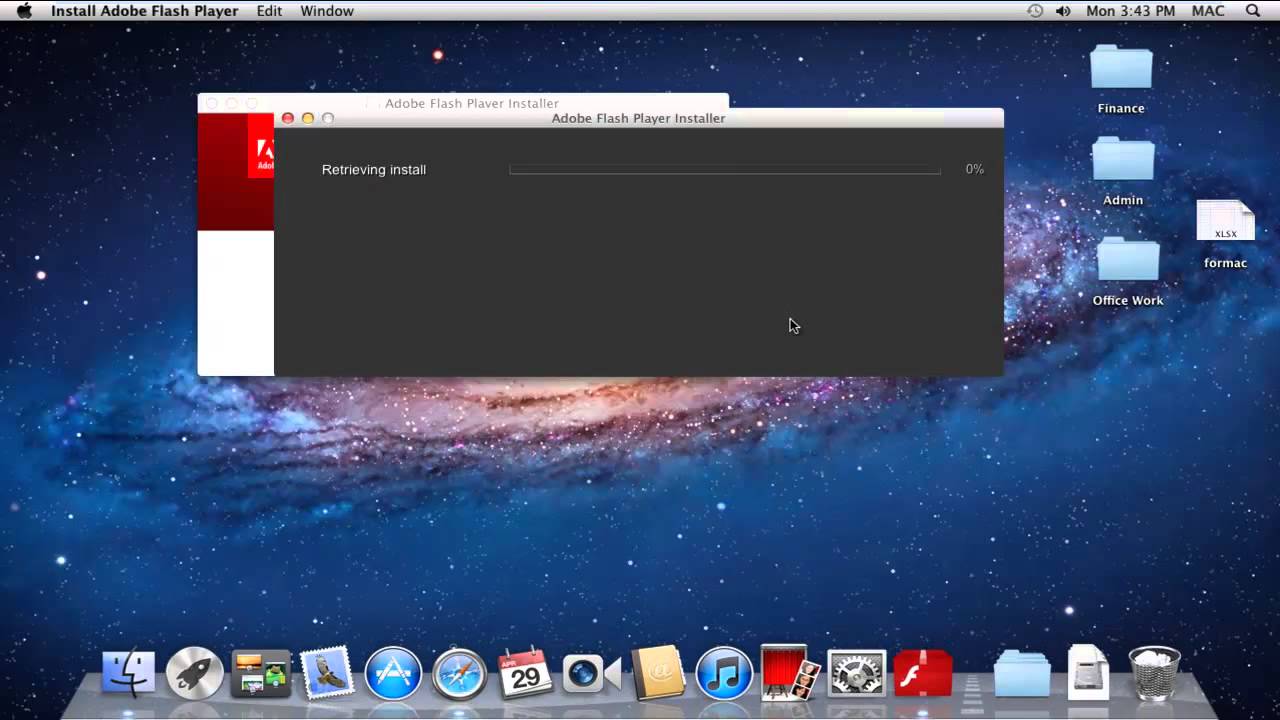Open Photo Booth in the Dock

[x=790, y=672]
